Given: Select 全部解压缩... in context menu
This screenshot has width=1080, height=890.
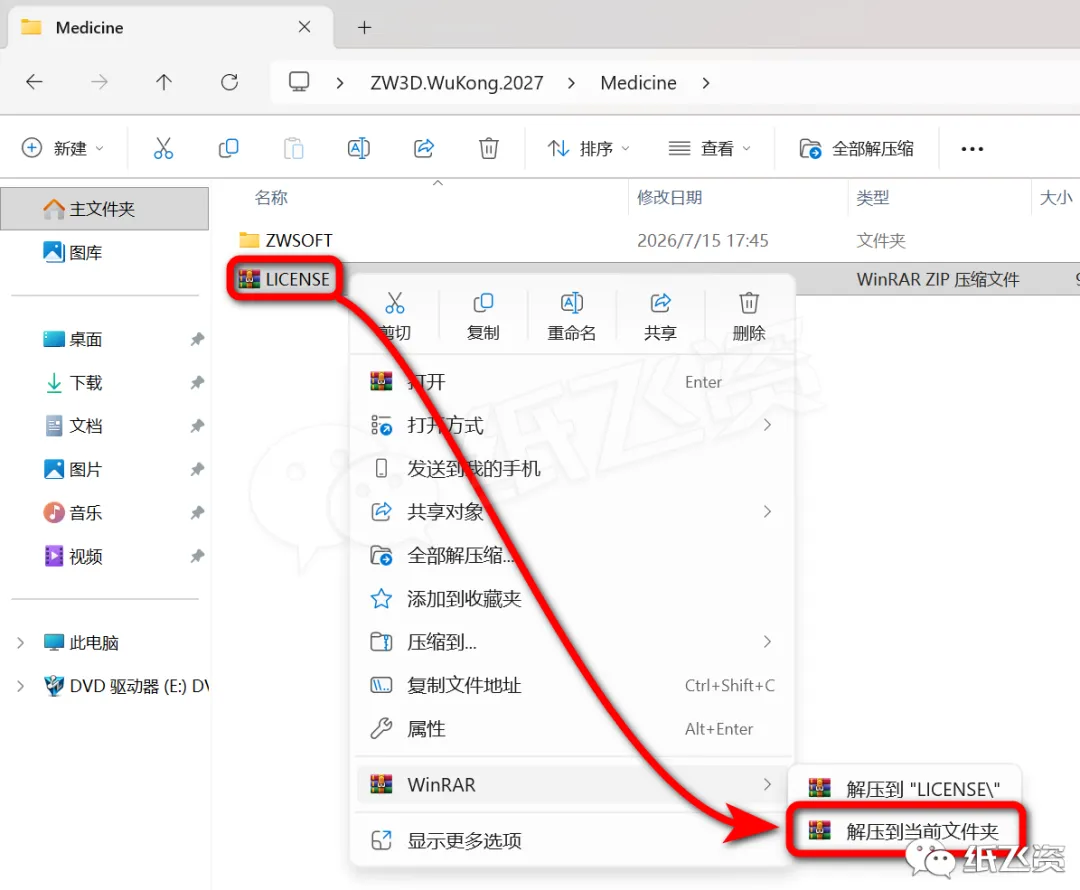Looking at the screenshot, I should [x=572, y=555].
